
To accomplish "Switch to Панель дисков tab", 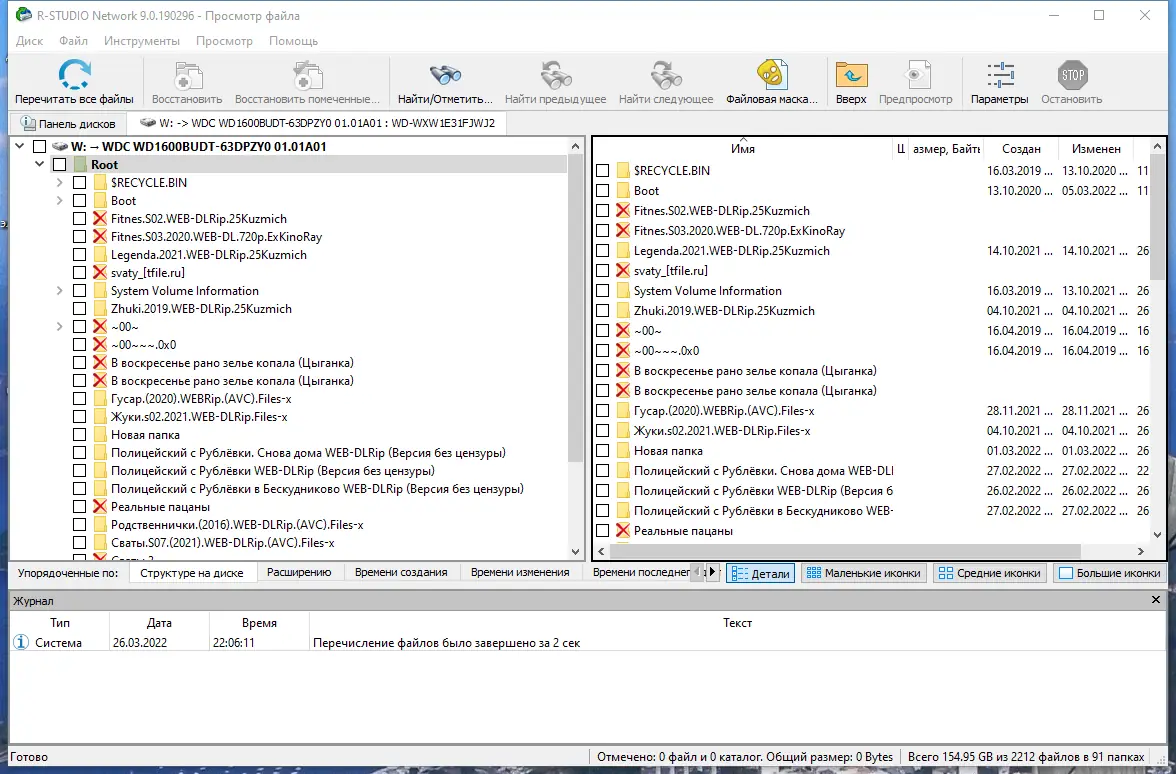I will tap(68, 124).
